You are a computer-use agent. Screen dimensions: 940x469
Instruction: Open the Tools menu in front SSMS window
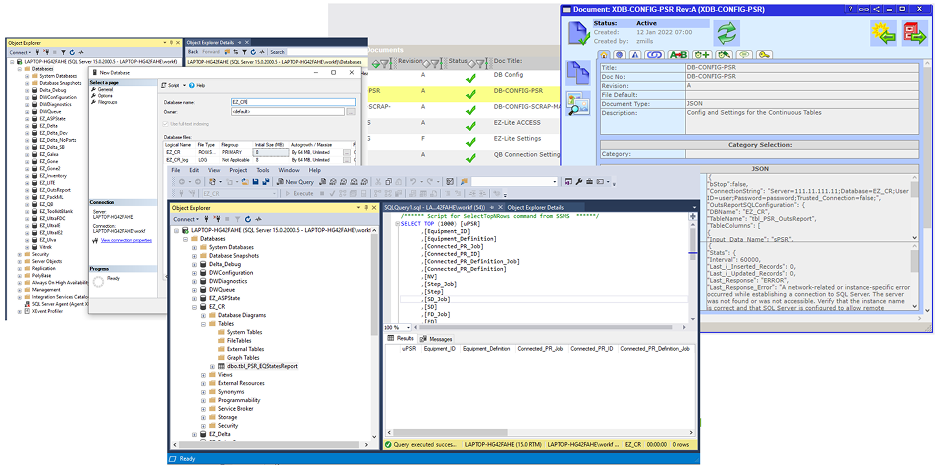click(x=263, y=170)
